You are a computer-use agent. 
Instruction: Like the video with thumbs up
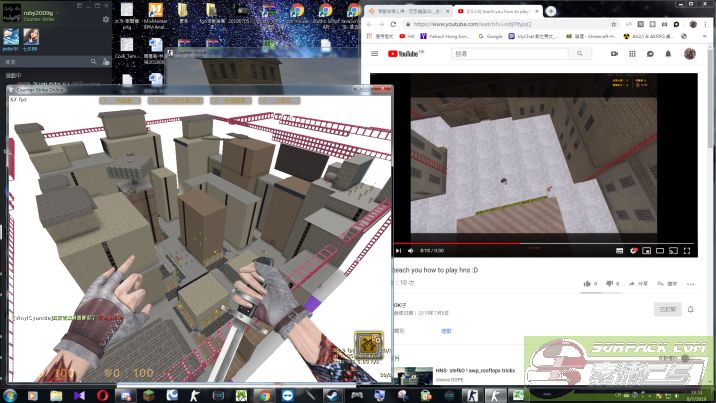590,283
